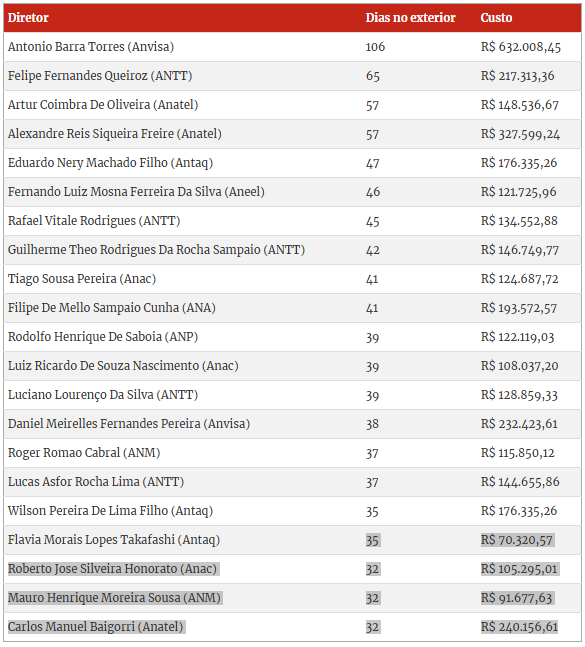Click Felipe Fernandes Queiroz (ANTT) name
The width and height of the screenshot is (585, 647).
tap(100, 76)
